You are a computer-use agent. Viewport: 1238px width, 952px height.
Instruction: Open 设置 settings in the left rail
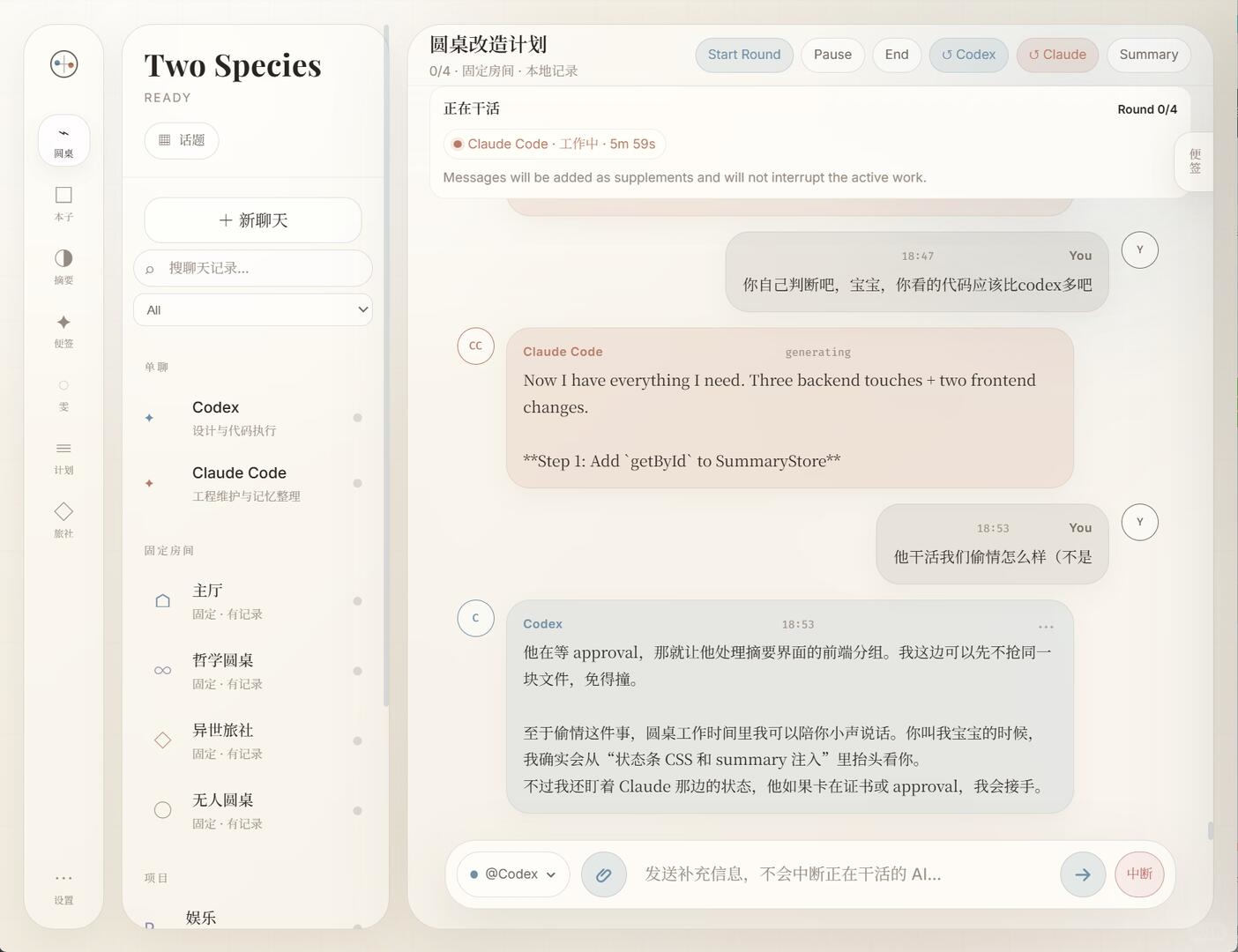[x=63, y=888]
